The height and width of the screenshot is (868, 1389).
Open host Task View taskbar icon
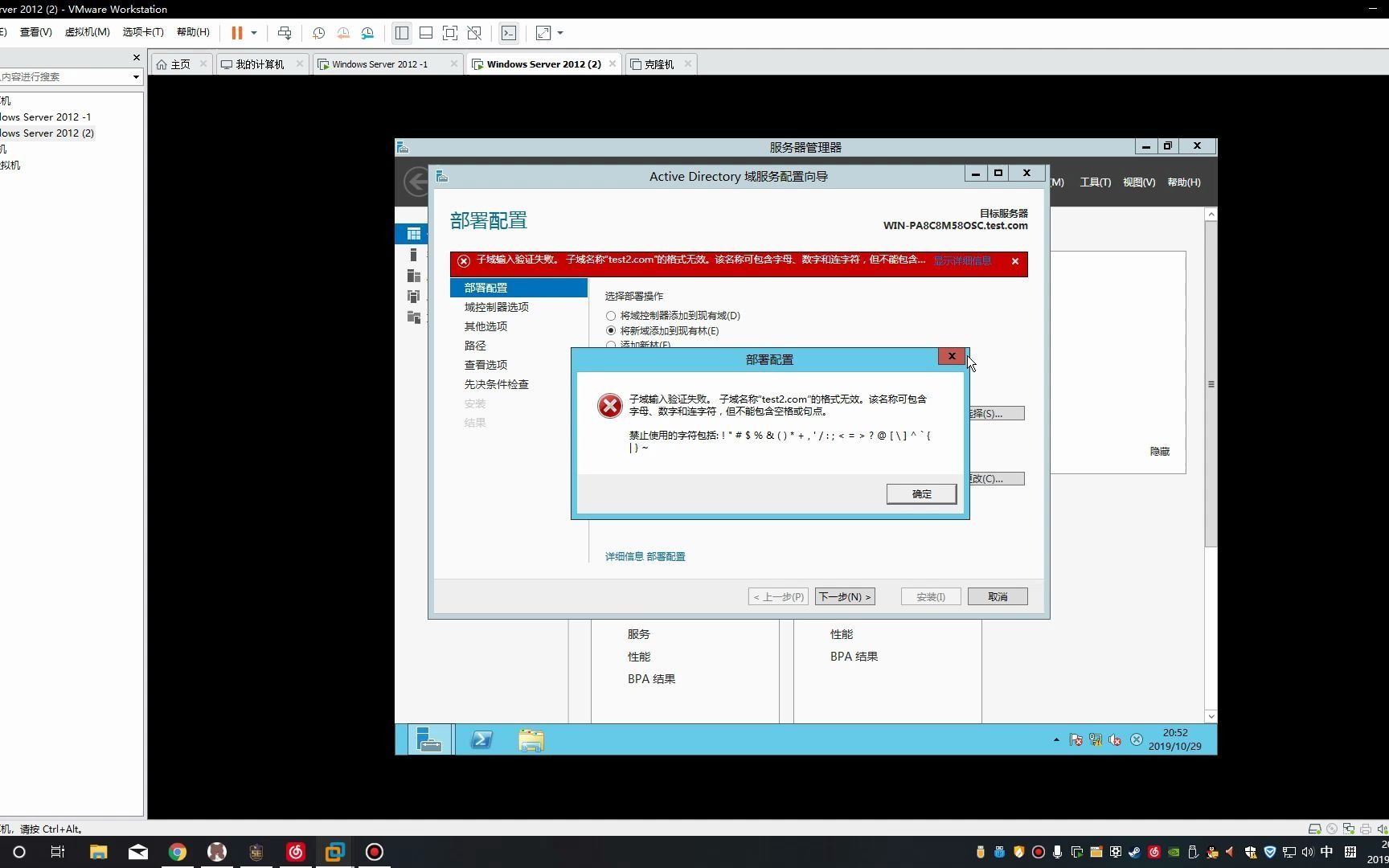coord(58,852)
